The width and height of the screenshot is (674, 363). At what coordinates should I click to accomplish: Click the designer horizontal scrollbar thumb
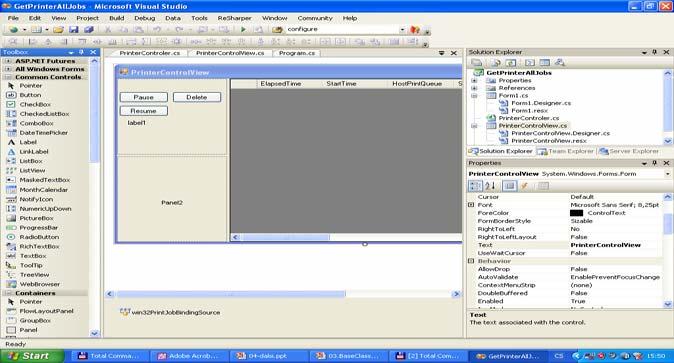[230, 294]
